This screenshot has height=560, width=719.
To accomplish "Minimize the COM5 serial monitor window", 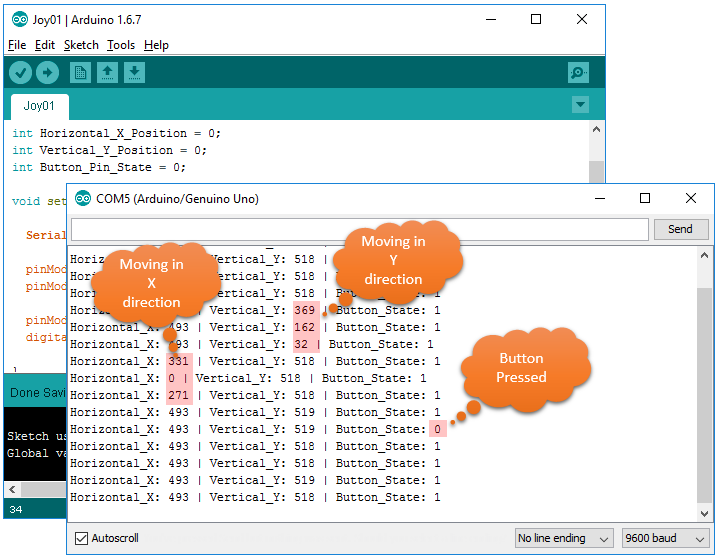I will tap(600, 198).
